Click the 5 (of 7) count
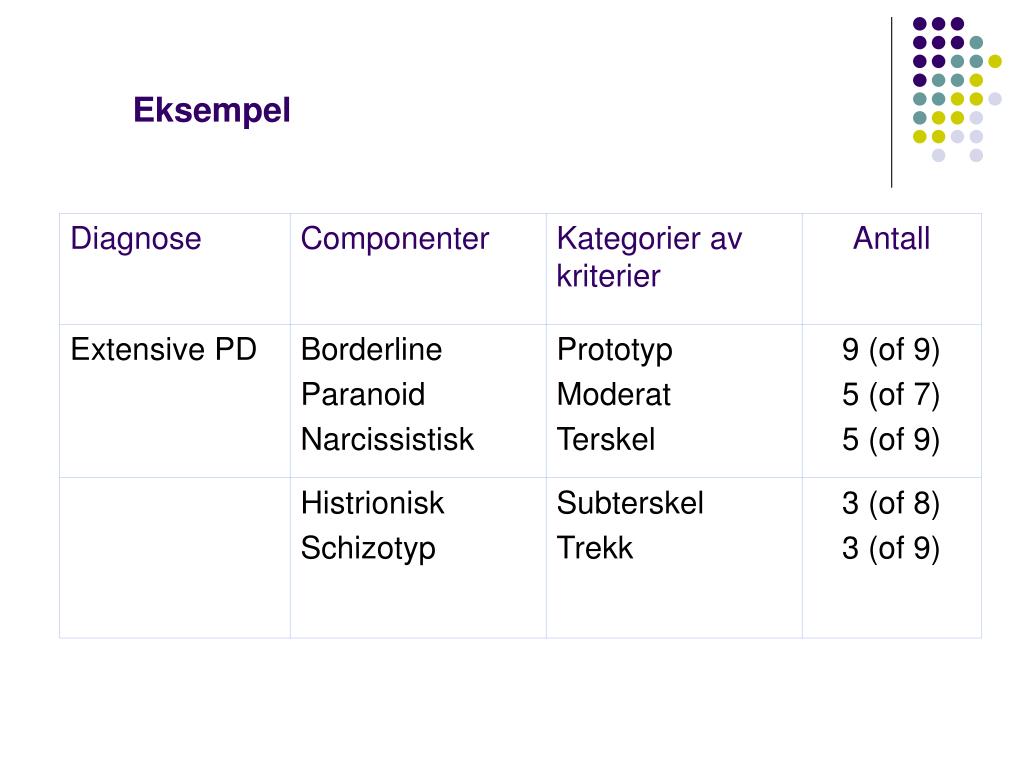Screen dimensions: 1024x768 (891, 395)
